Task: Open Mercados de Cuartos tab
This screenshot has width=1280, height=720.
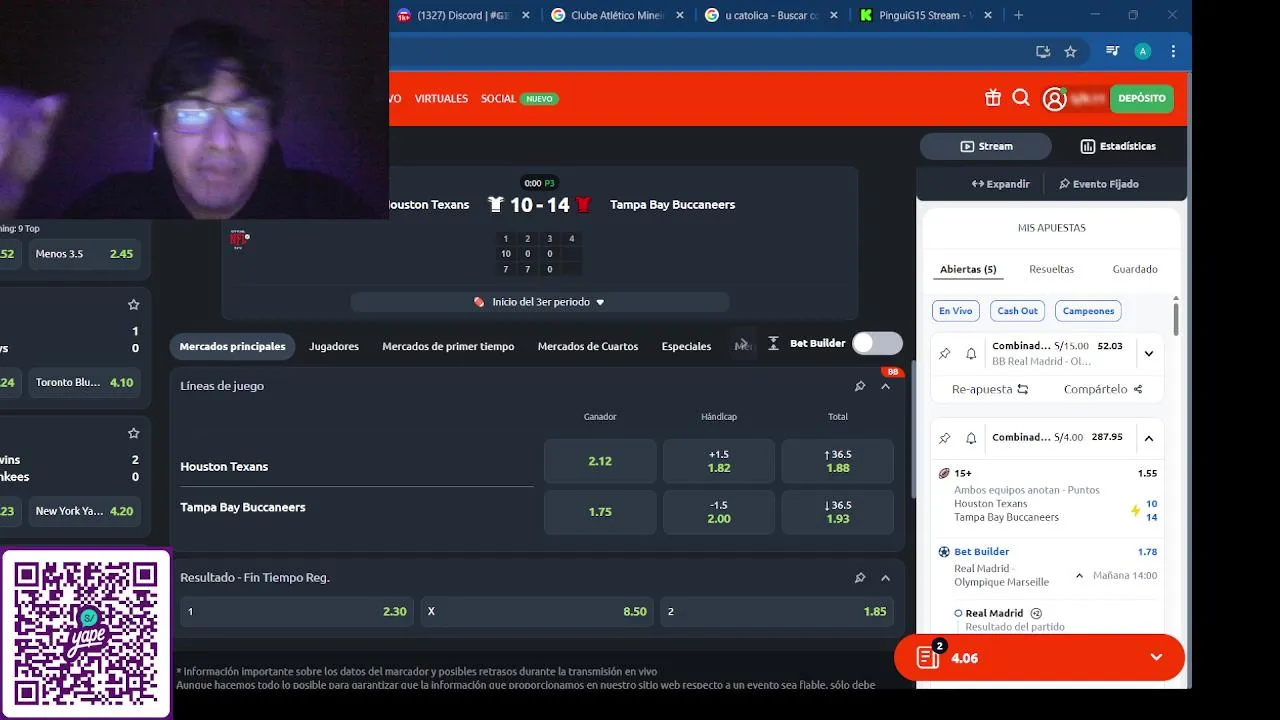Action: [588, 346]
